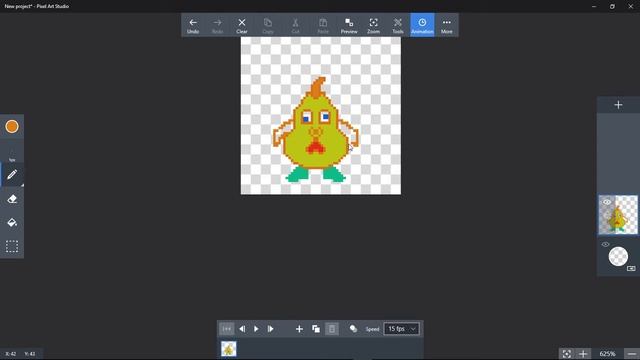Image resolution: width=640 pixels, height=360 pixels.
Task: Click the Speed label in animation bar
Action: (372, 329)
